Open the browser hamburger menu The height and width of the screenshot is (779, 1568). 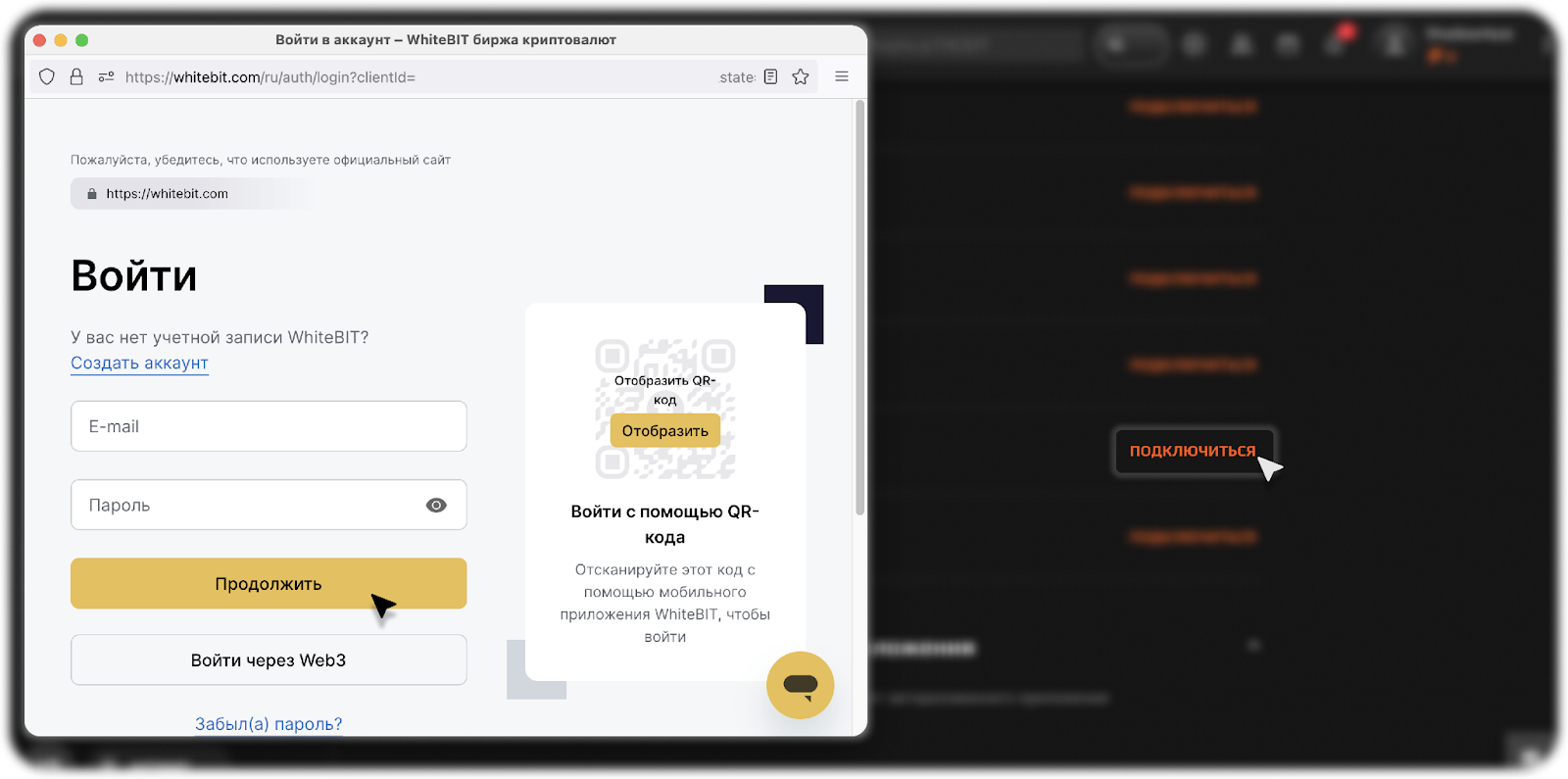tap(842, 76)
